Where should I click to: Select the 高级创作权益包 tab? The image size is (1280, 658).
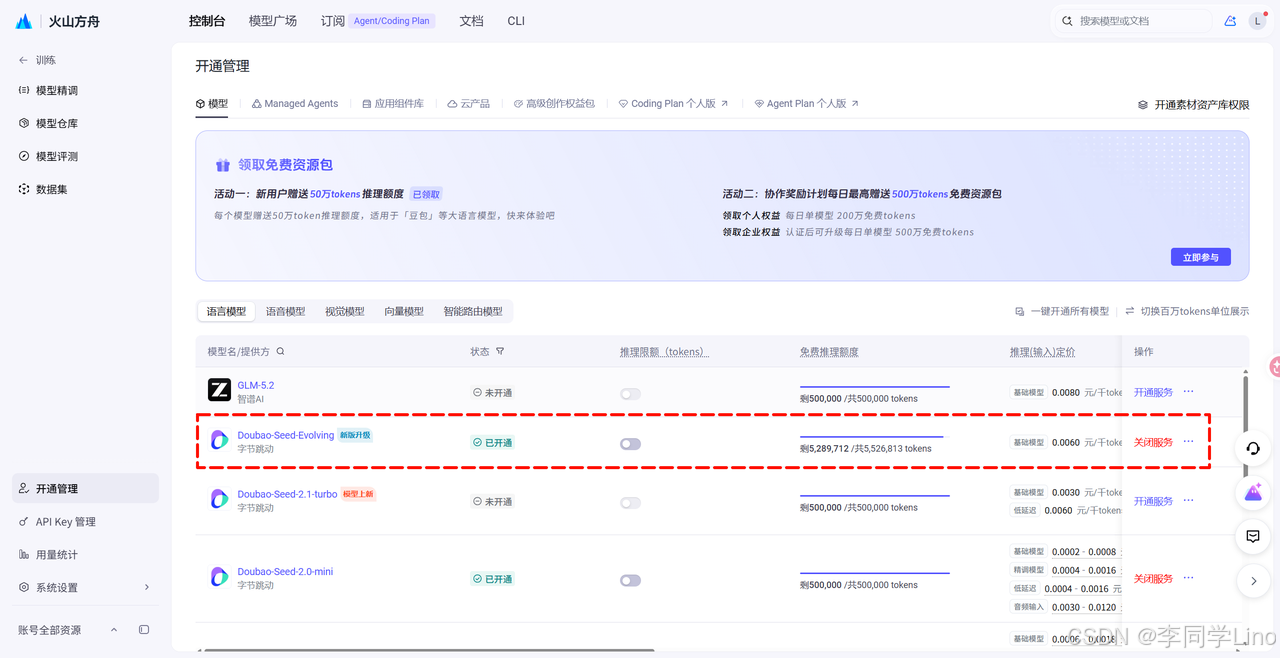tap(554, 104)
